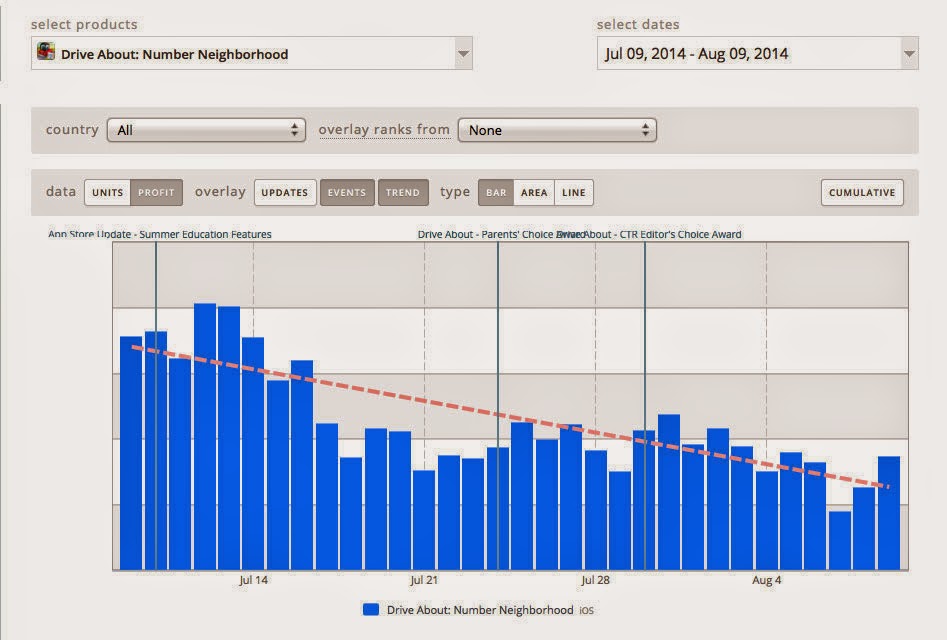Click the last bar on the right of chart
The width and height of the screenshot is (947, 640).
click(x=888, y=513)
